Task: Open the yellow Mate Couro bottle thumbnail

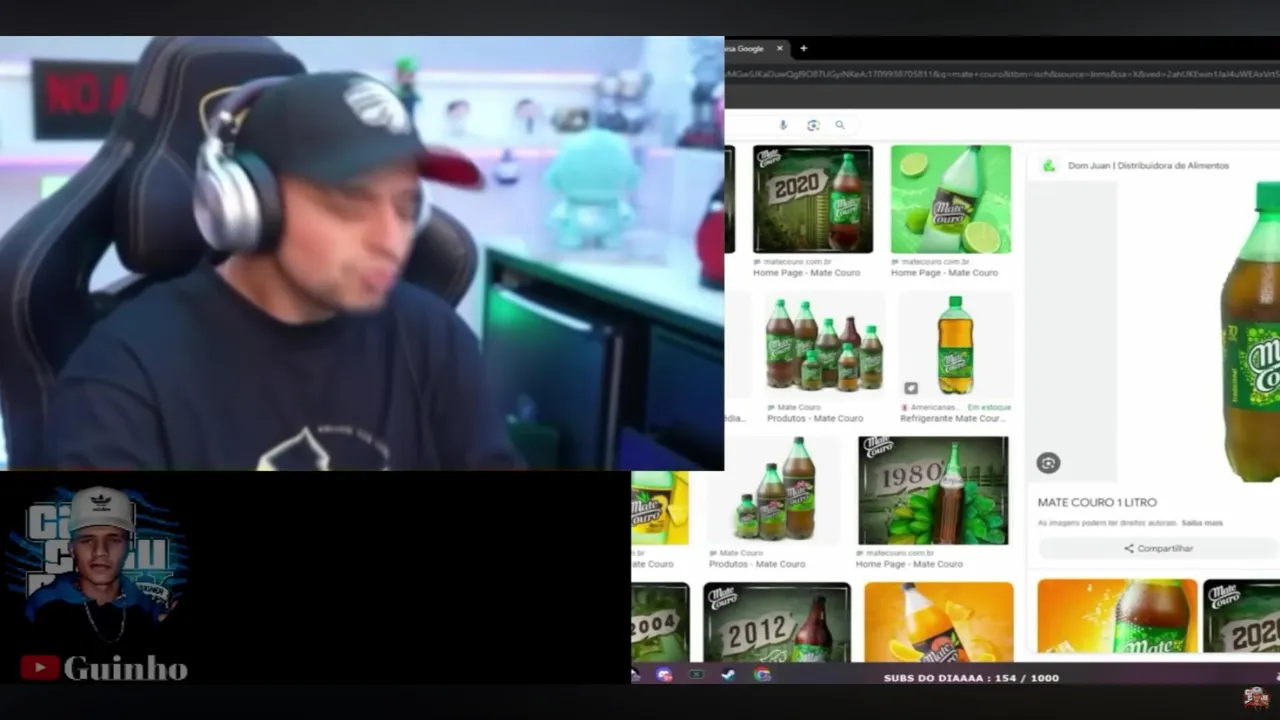Action: click(660, 508)
